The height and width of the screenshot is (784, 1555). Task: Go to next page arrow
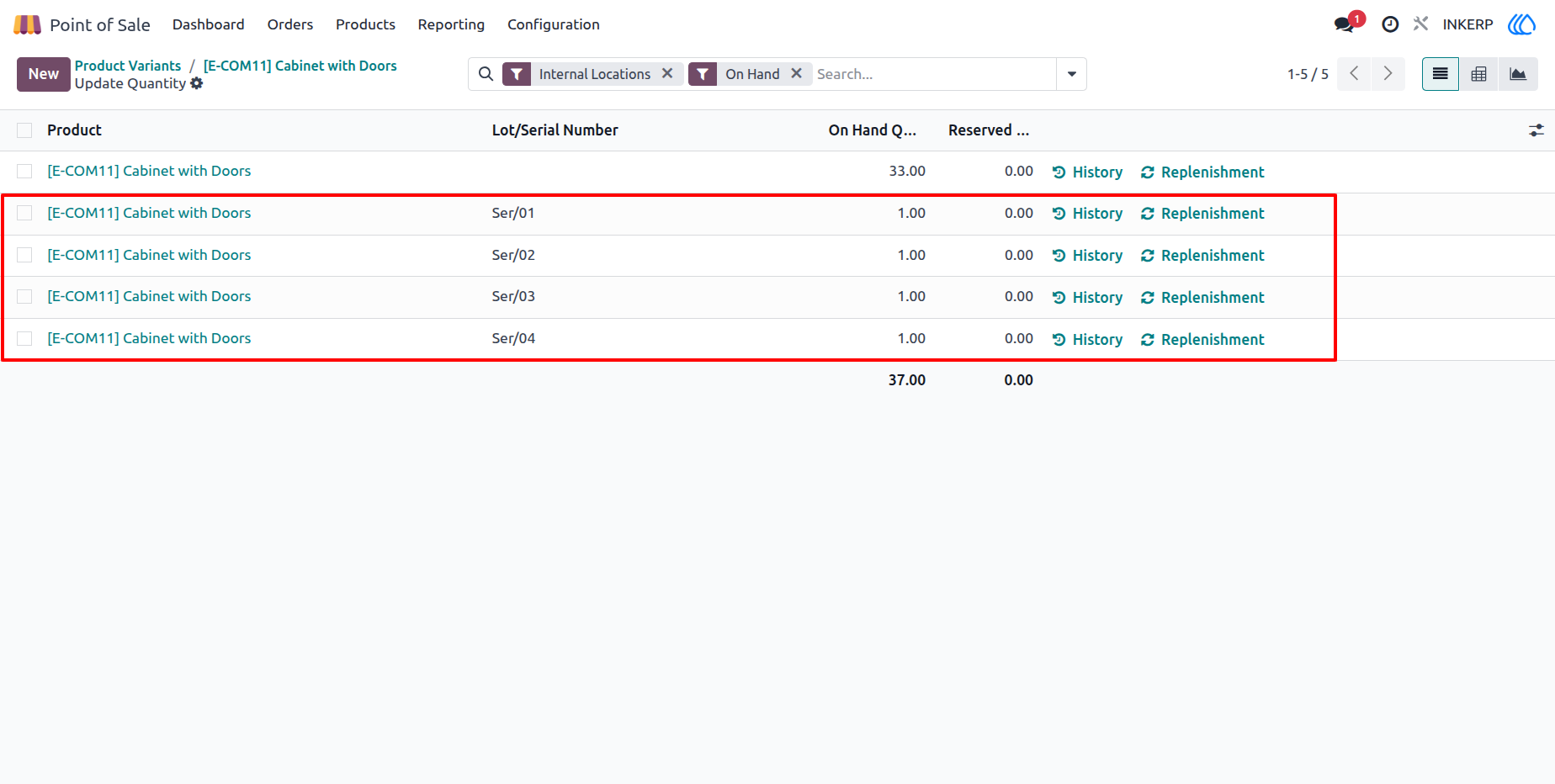[x=1388, y=74]
